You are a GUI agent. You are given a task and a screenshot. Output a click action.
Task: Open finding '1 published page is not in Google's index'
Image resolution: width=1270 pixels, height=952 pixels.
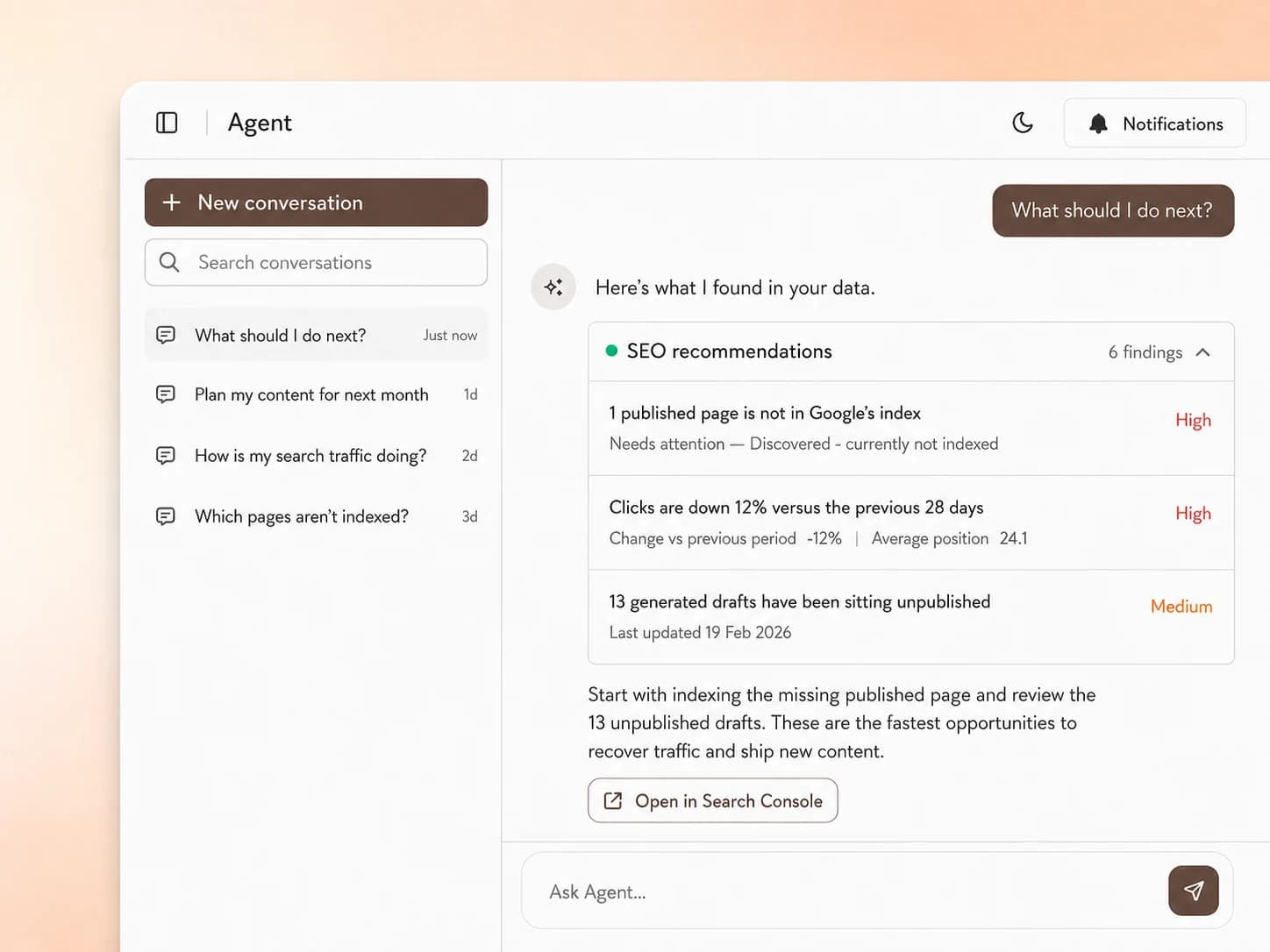[x=911, y=429]
